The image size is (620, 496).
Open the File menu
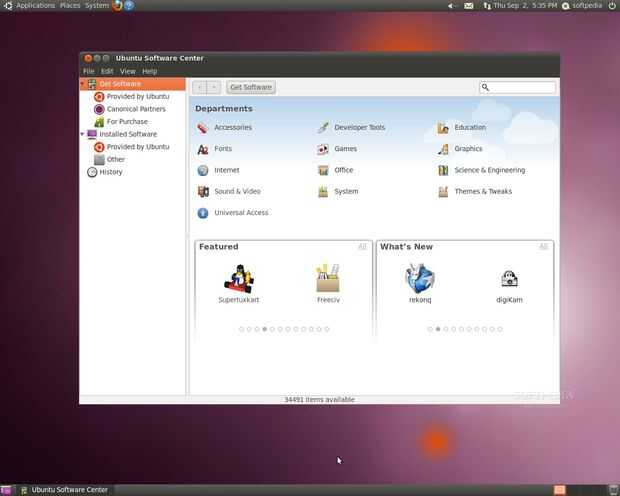pyautogui.click(x=89, y=71)
